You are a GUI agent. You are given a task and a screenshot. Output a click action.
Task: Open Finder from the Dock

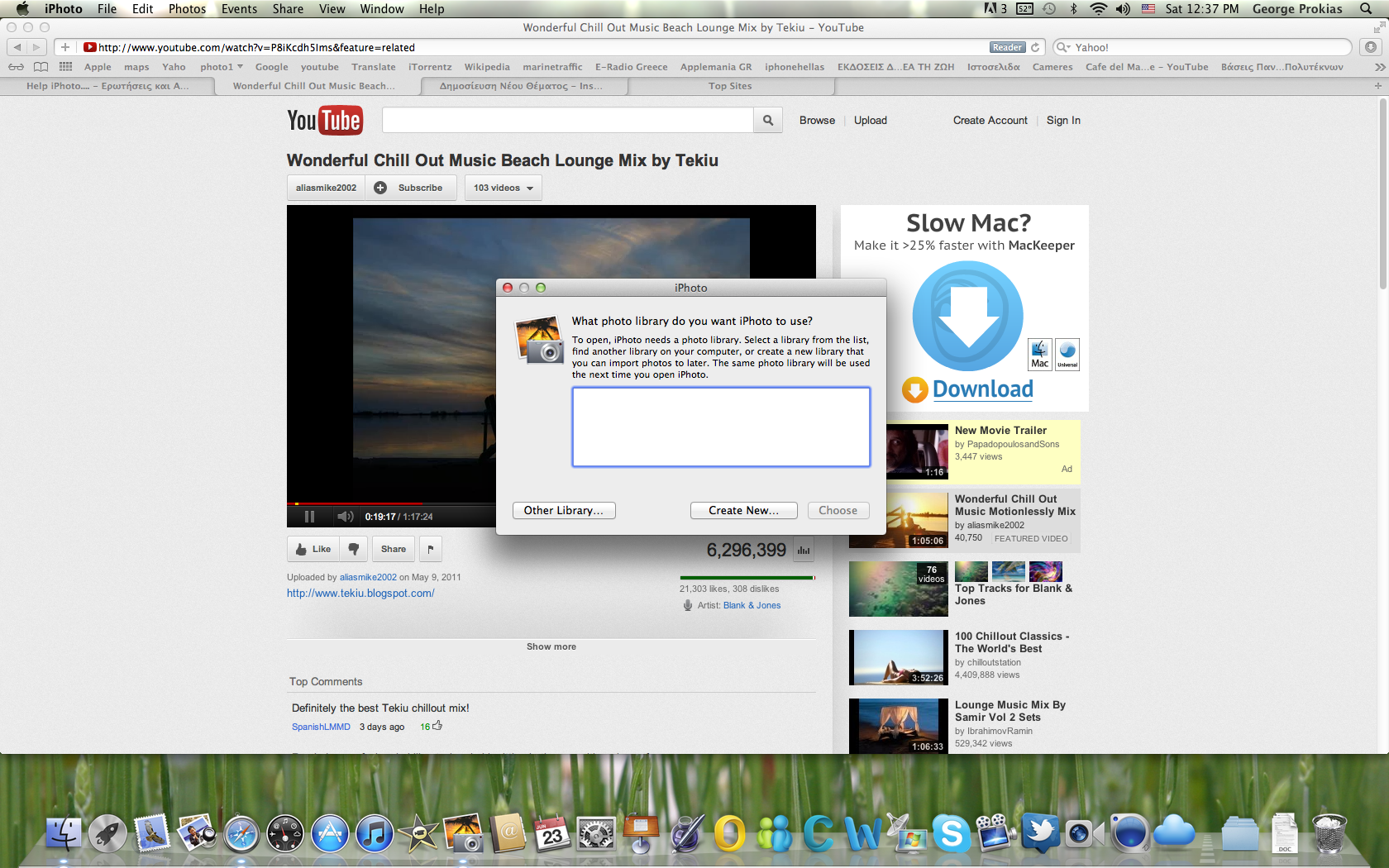[x=64, y=833]
